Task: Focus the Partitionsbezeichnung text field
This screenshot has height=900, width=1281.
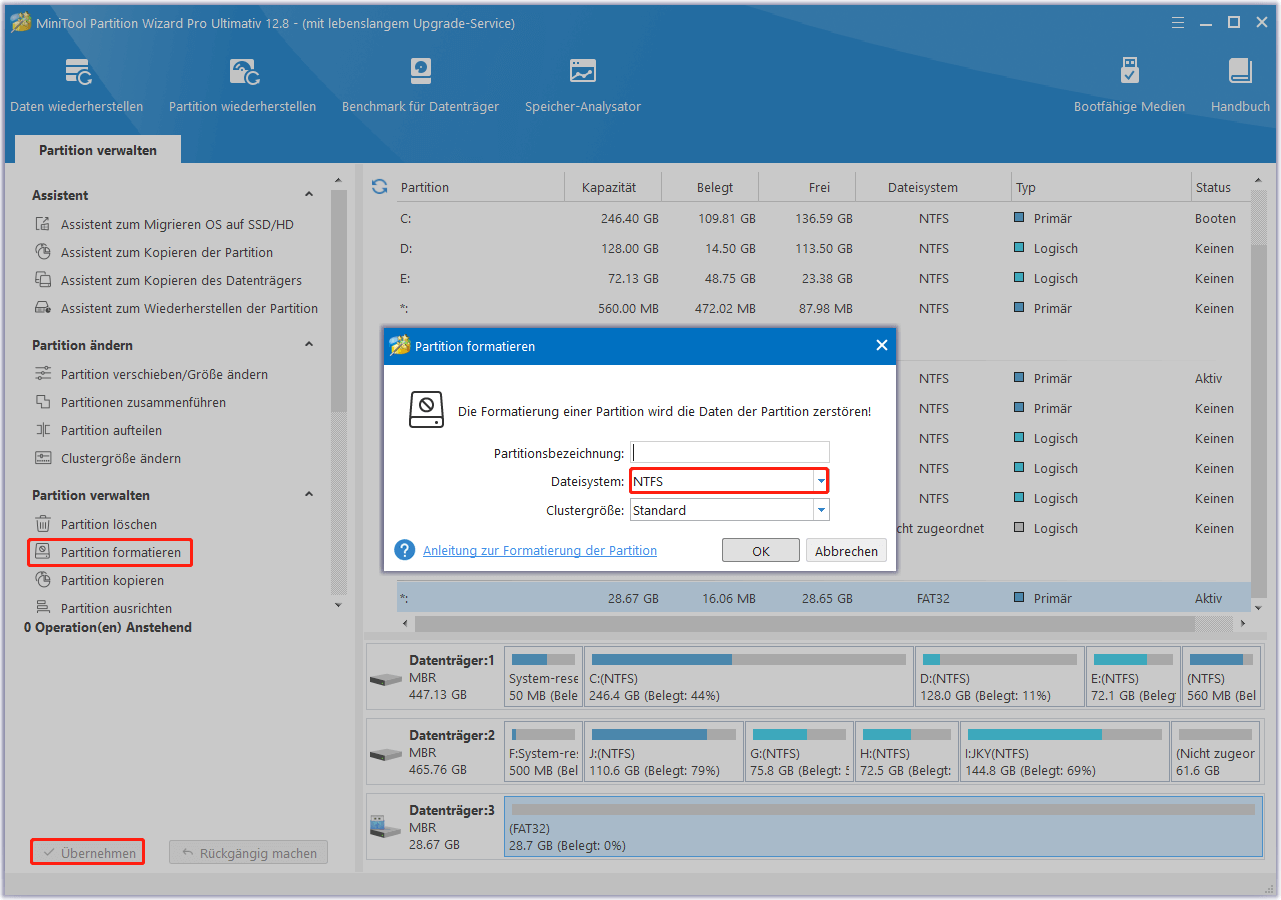Action: click(x=730, y=452)
